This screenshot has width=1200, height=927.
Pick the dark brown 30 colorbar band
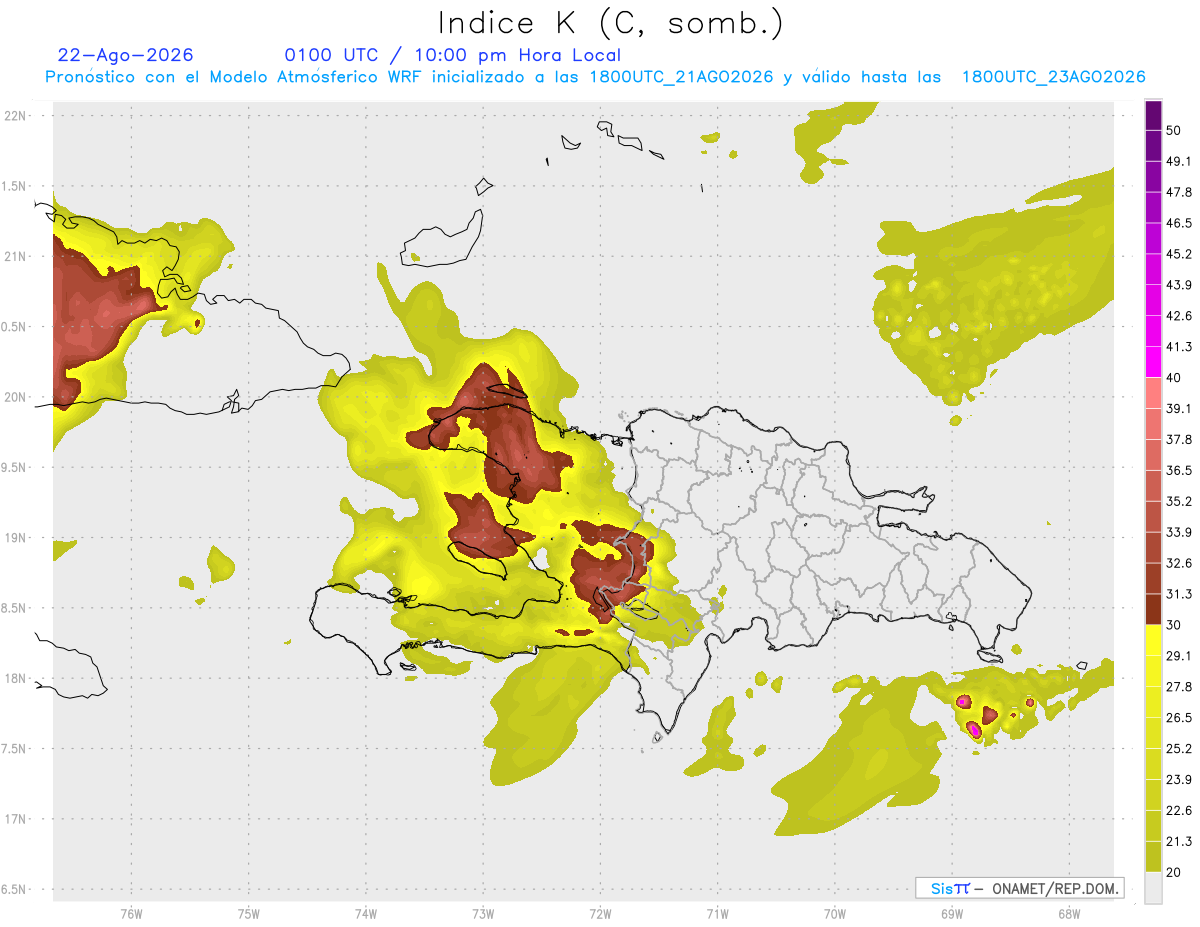(1153, 608)
